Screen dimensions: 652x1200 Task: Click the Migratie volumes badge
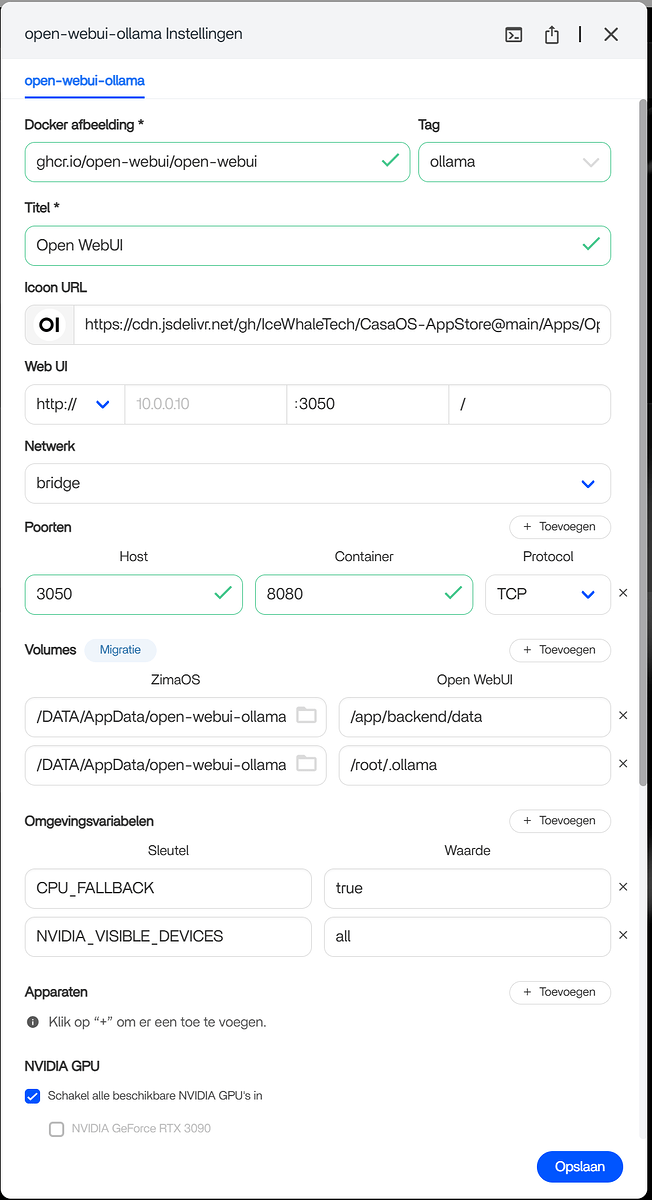point(120,650)
